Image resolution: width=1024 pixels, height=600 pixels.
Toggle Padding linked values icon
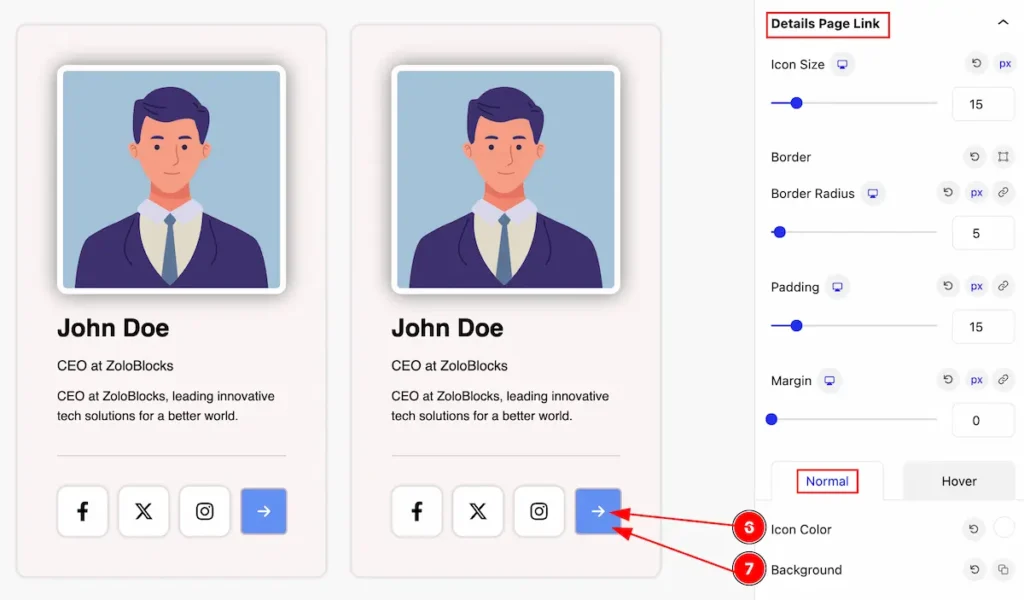(x=1003, y=286)
